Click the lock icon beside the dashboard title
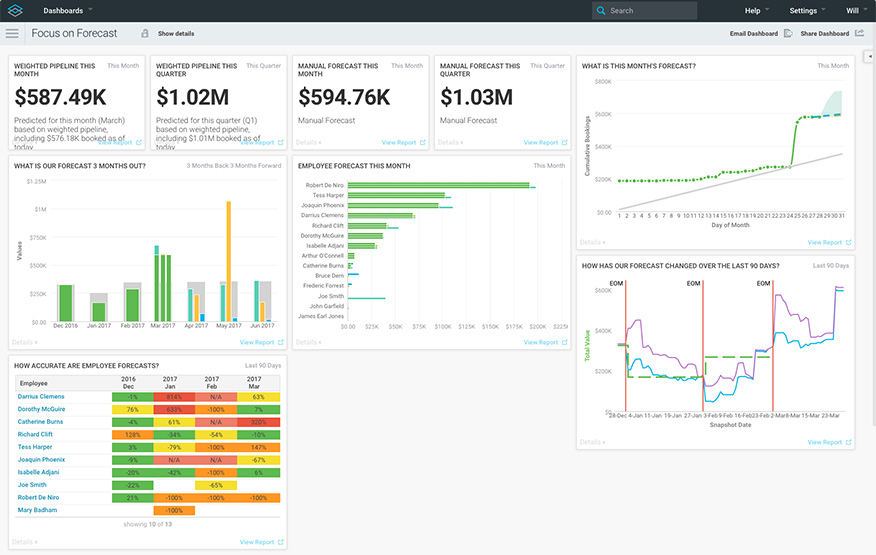876x555 pixels. tap(145, 33)
